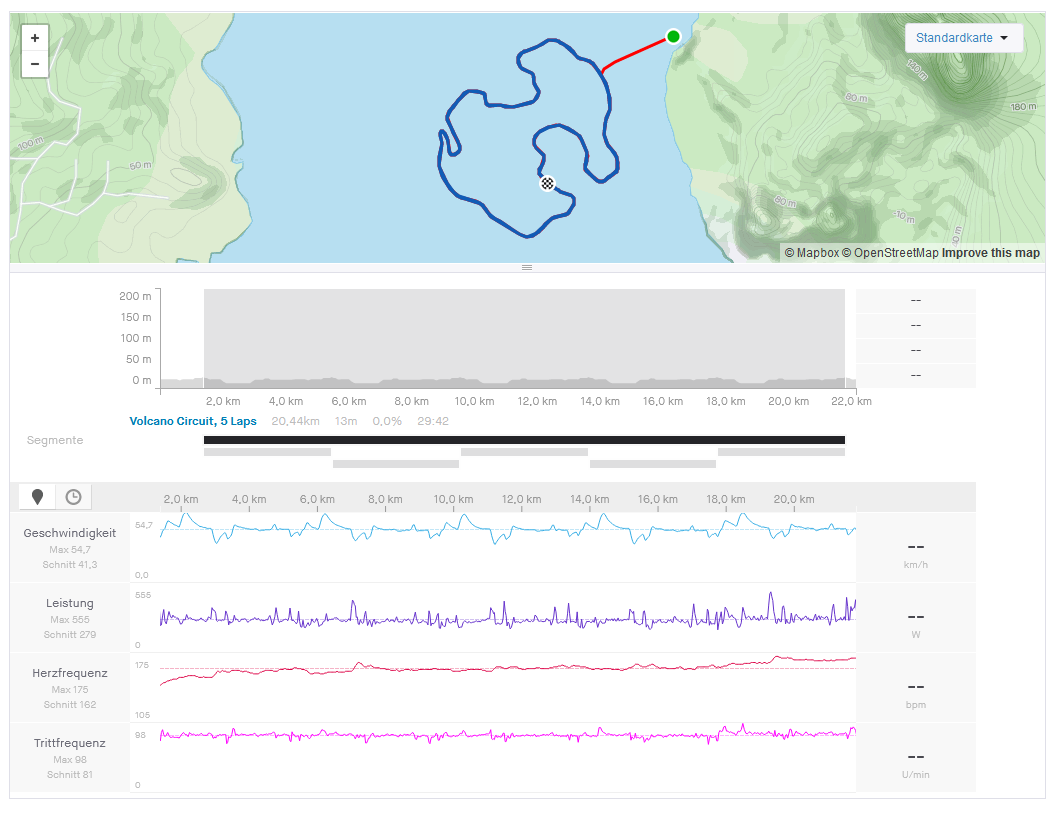Select the black full-length segment bar
1061x813 pixels.
(x=524, y=440)
